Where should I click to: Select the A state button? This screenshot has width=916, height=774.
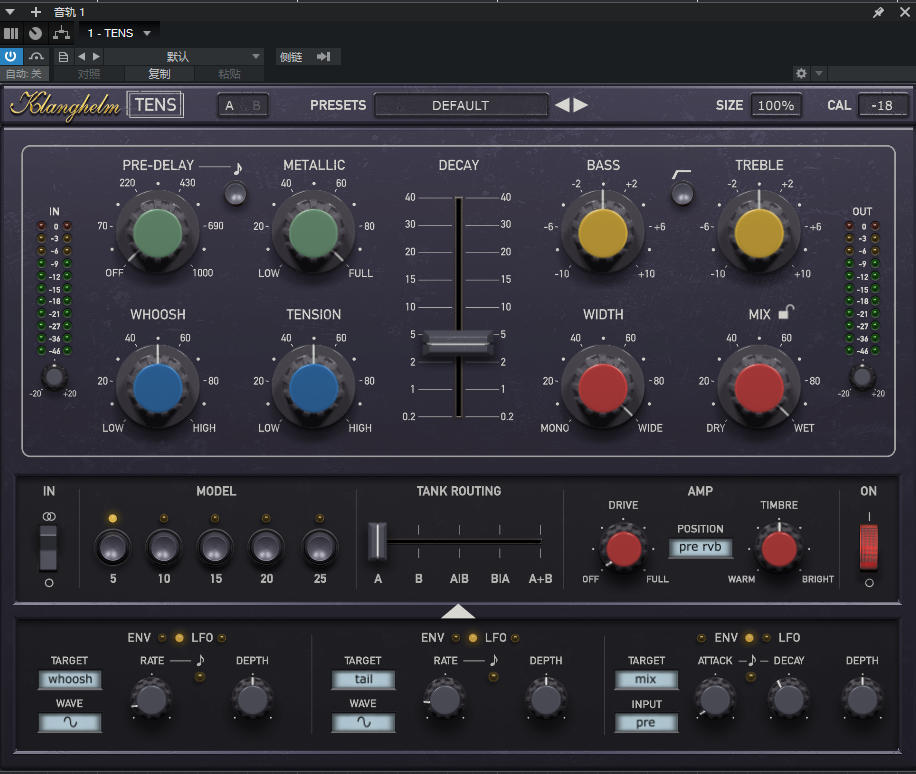coord(230,106)
